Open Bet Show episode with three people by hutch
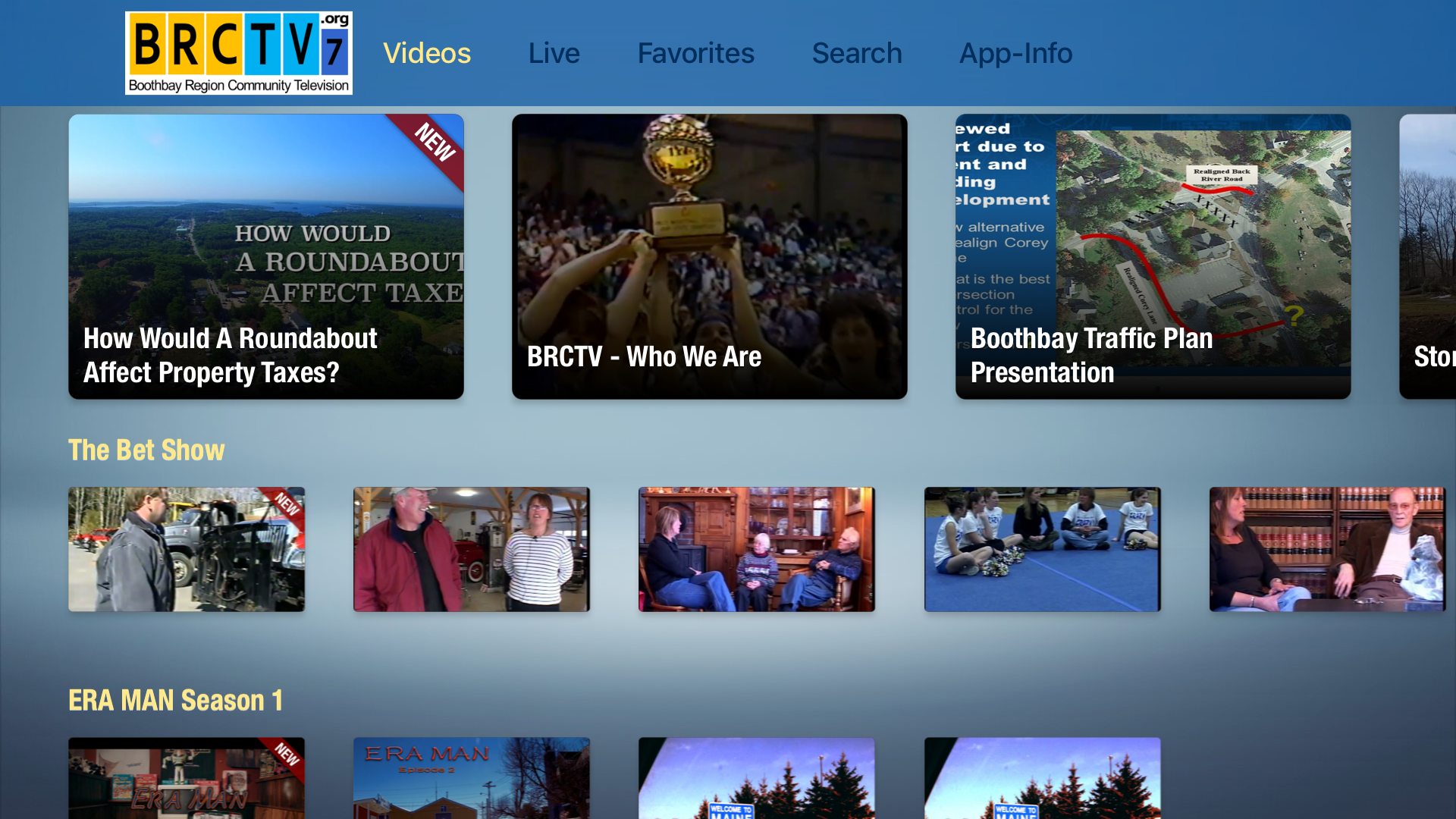This screenshot has width=1456, height=819. pos(757,549)
